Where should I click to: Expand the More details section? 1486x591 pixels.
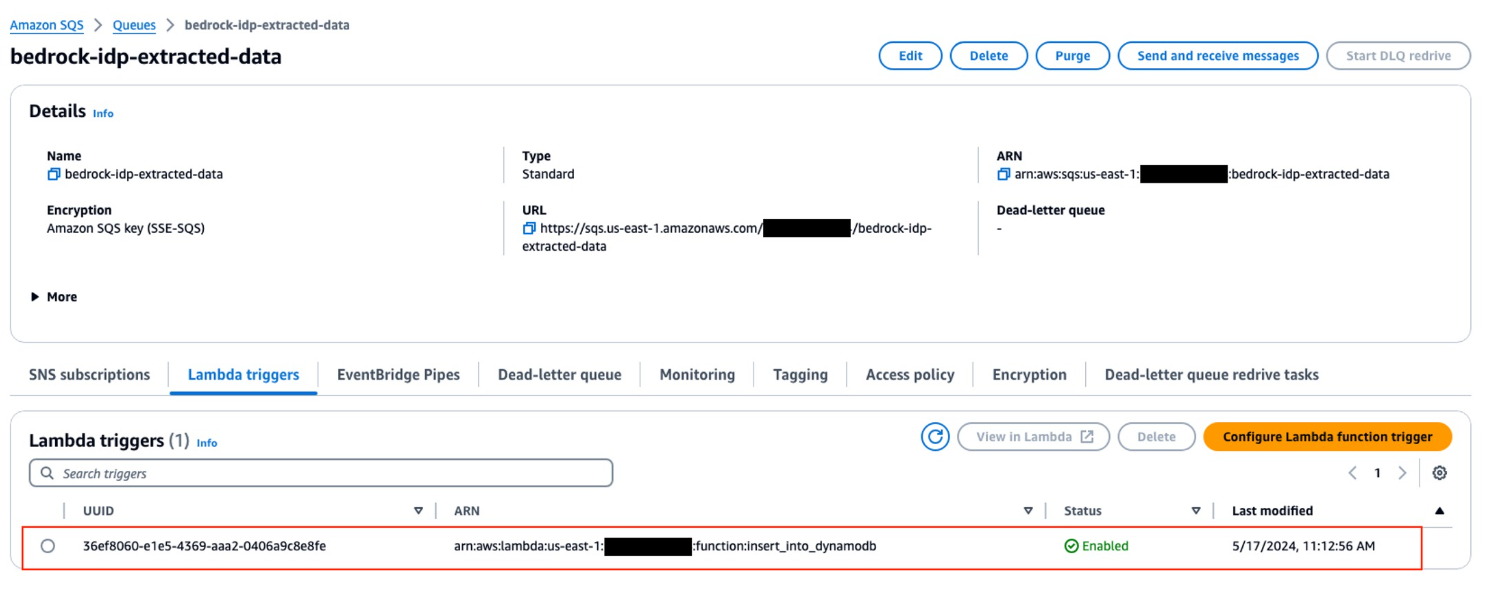tap(54, 297)
